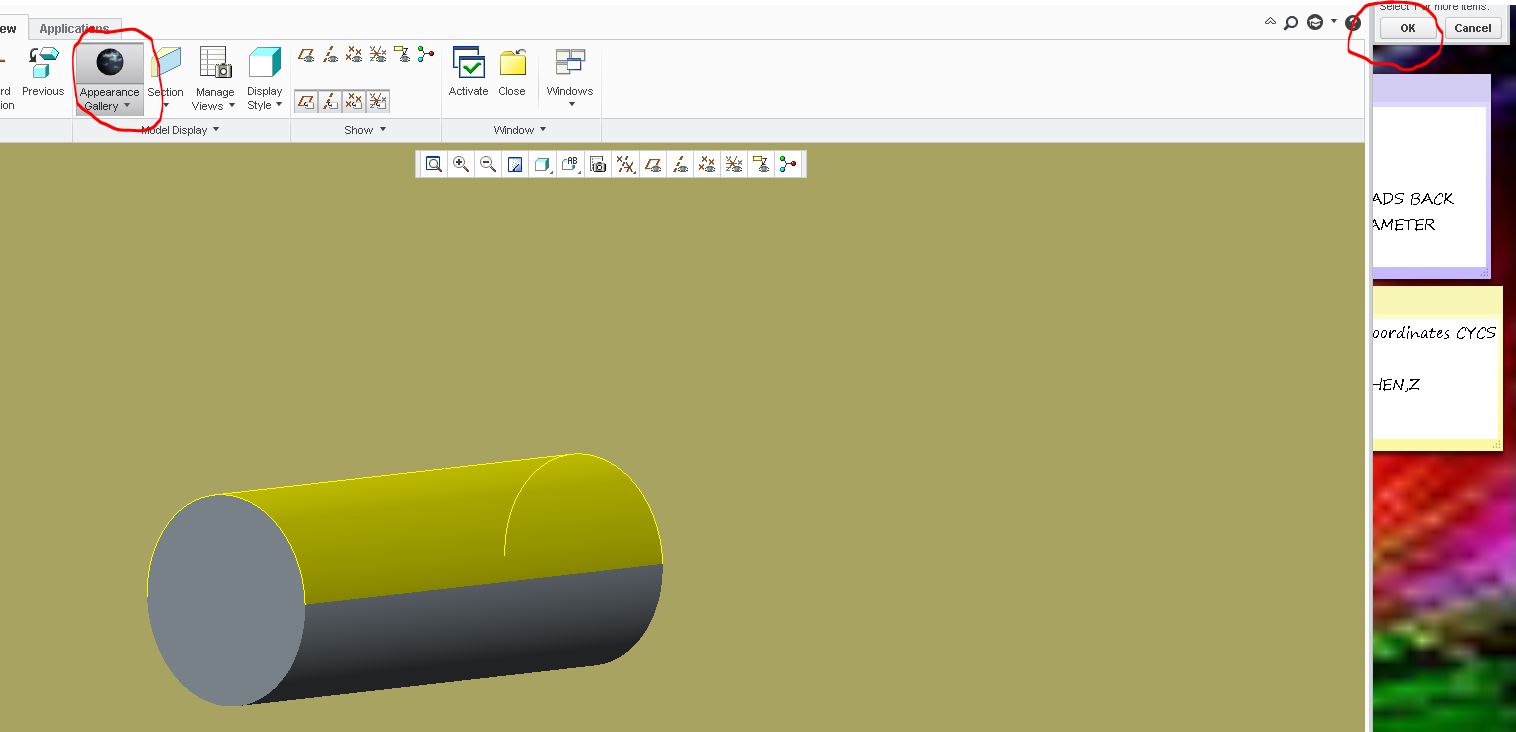Image resolution: width=1516 pixels, height=732 pixels.
Task: Click OK in the Select dialog
Action: [x=1408, y=28]
